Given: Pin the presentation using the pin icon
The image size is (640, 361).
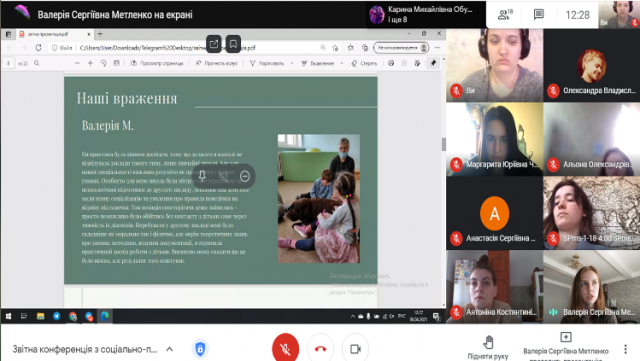Looking at the screenshot, I should click(202, 176).
